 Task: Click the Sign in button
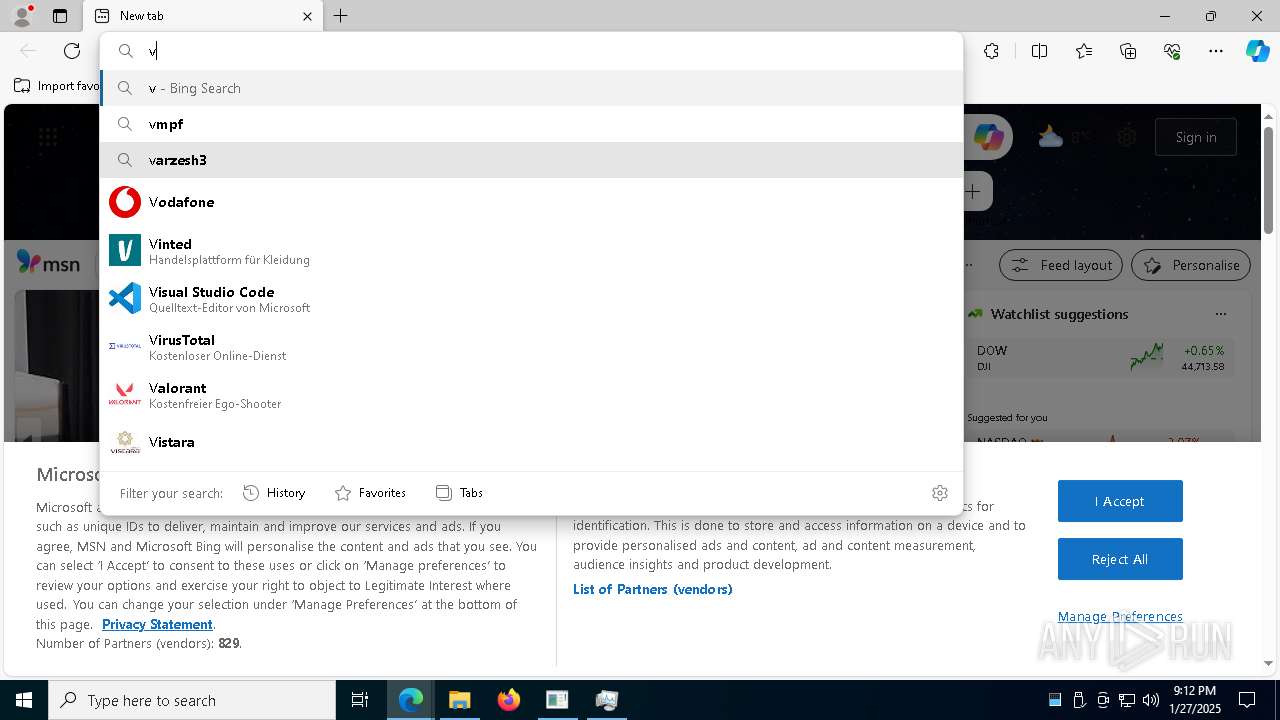point(1196,137)
